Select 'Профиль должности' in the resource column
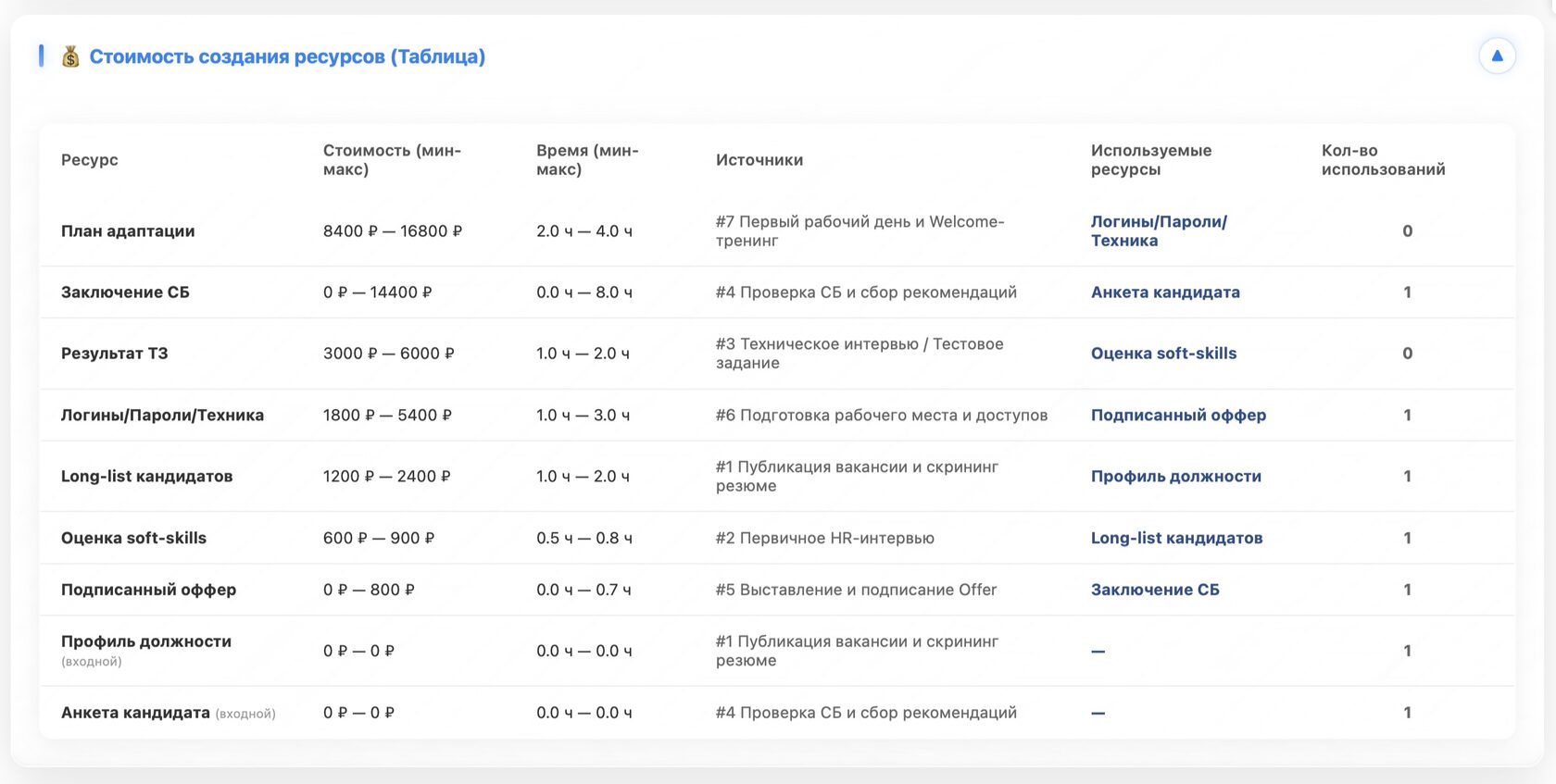 [x=146, y=641]
